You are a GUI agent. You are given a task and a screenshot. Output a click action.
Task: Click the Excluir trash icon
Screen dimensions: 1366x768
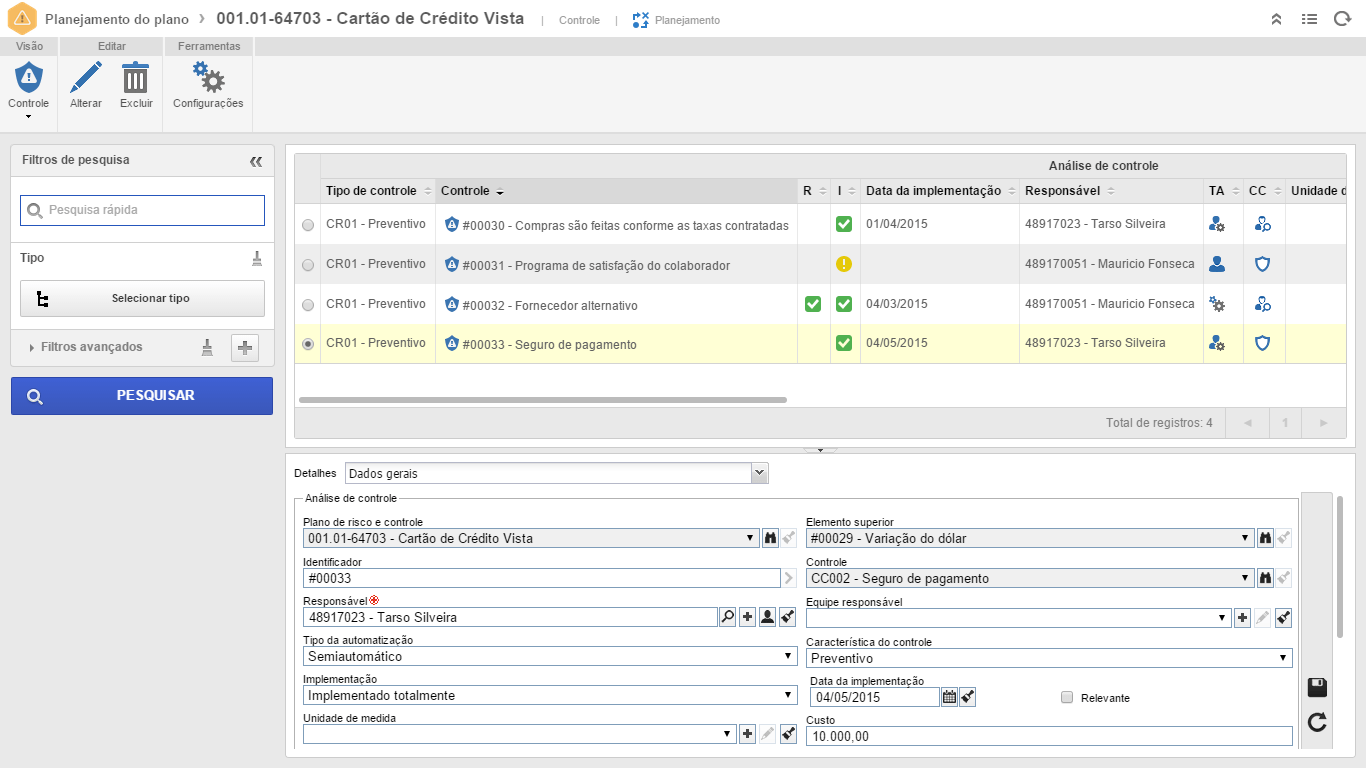tap(135, 79)
